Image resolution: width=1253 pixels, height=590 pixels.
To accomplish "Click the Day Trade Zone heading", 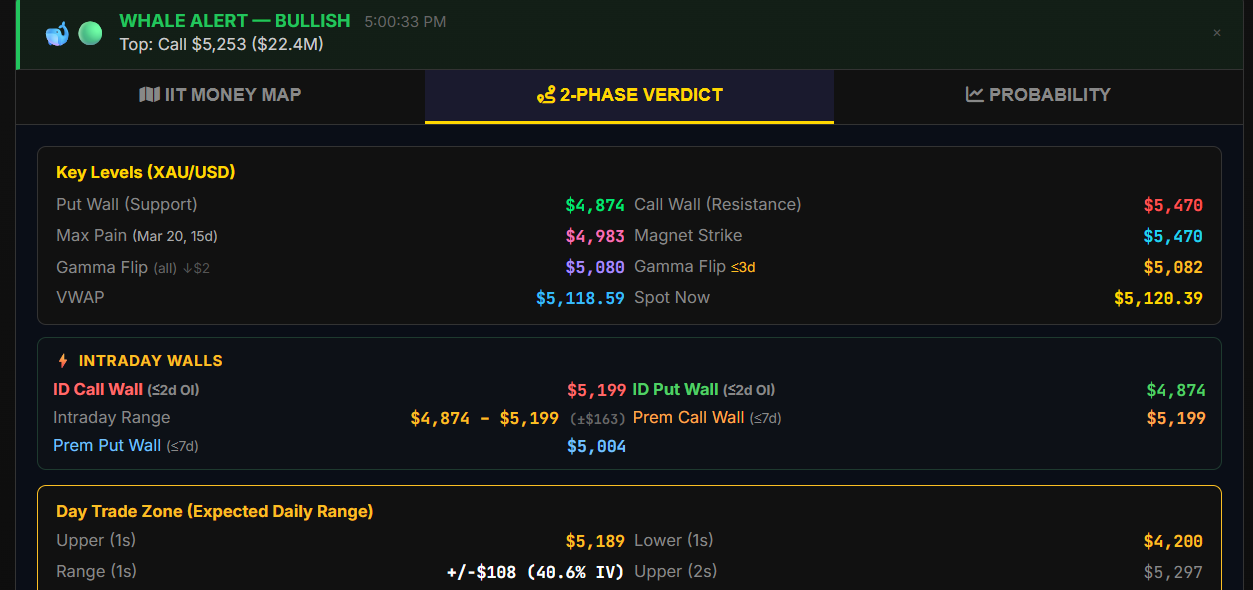I will 214,511.
